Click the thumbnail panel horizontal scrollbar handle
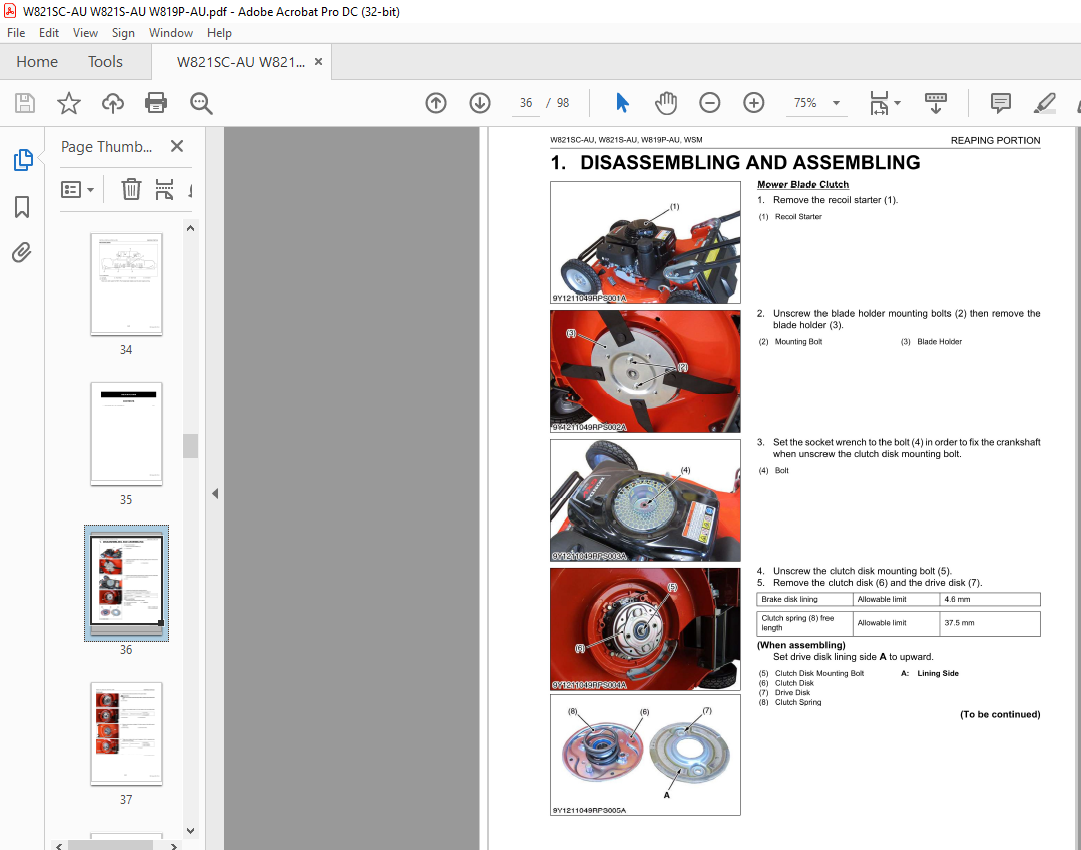The height and width of the screenshot is (850, 1081). coord(110,845)
